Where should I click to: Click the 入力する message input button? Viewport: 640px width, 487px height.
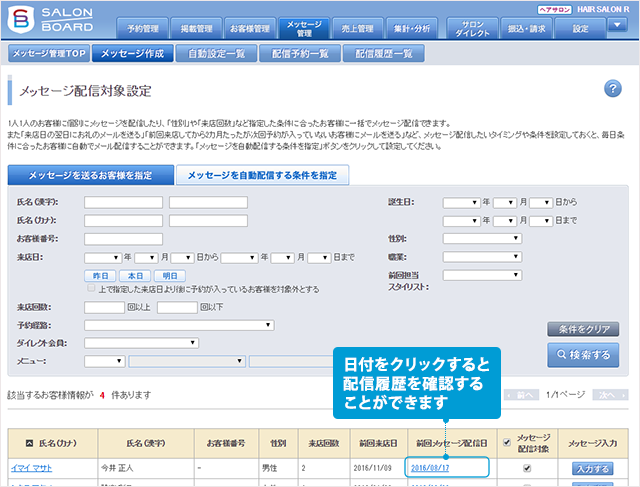click(x=591, y=467)
